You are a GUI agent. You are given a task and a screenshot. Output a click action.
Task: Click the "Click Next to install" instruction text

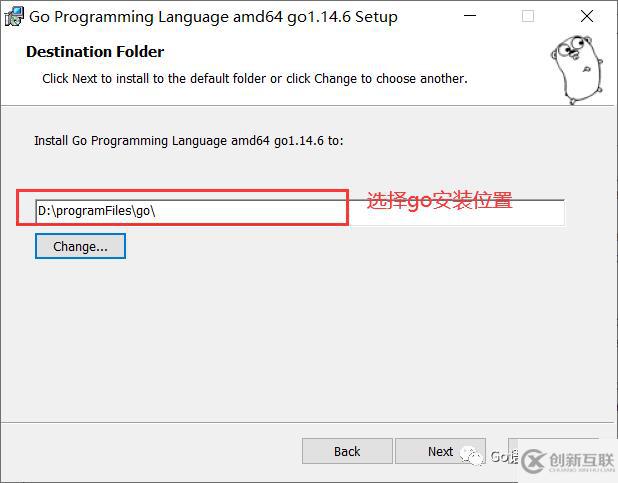pyautogui.click(x=255, y=79)
